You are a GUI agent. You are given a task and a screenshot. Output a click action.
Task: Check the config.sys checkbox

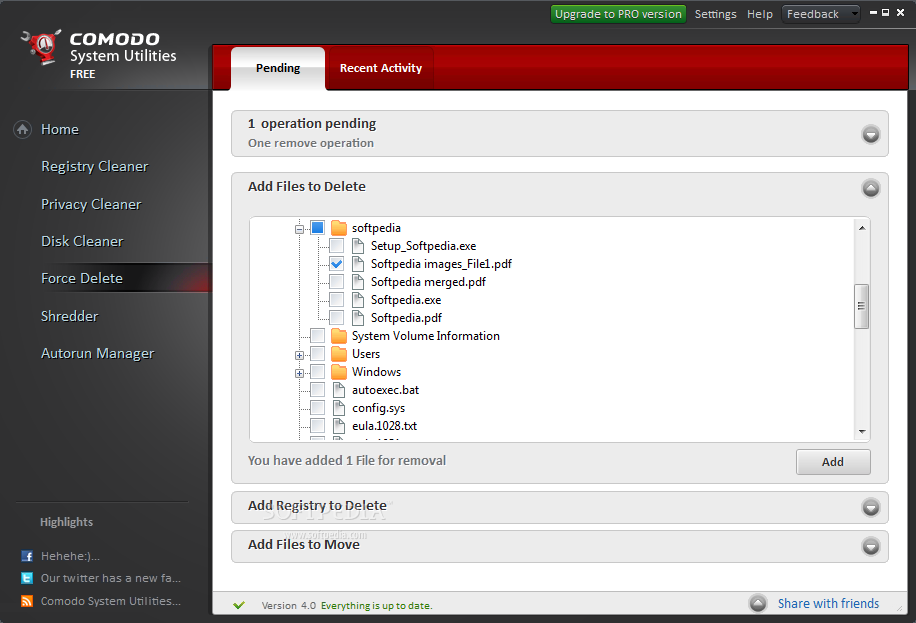click(x=317, y=408)
